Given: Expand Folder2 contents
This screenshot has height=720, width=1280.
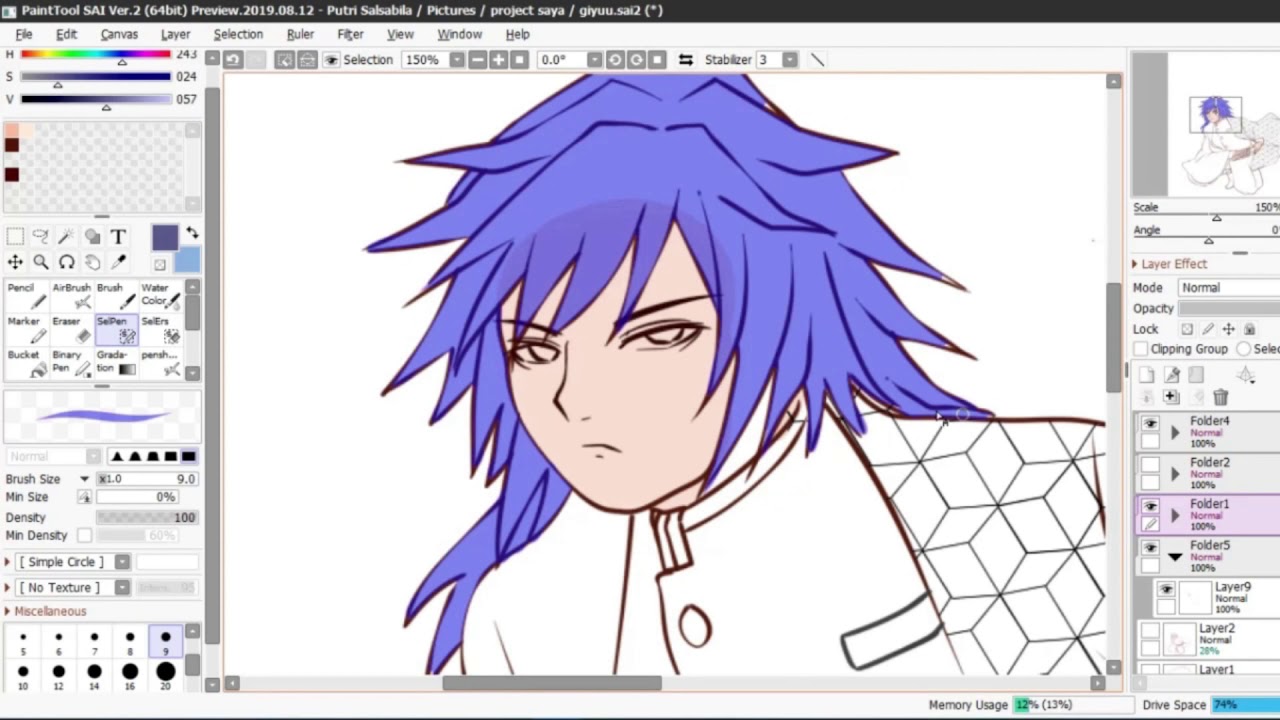Looking at the screenshot, I should coord(1175,474).
